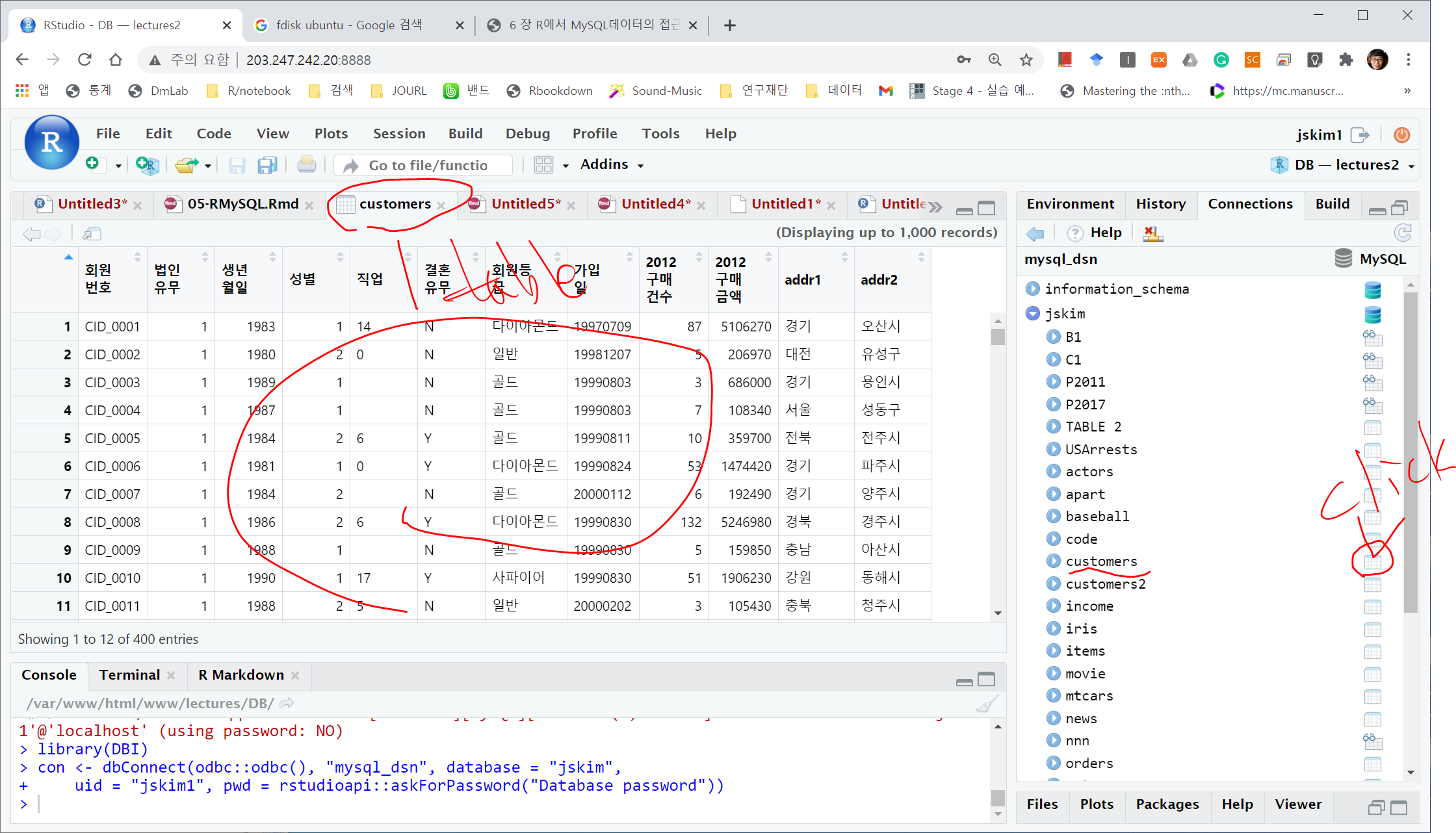Open the Rbookdown bookmark
The height and width of the screenshot is (833, 1456).
click(x=549, y=91)
